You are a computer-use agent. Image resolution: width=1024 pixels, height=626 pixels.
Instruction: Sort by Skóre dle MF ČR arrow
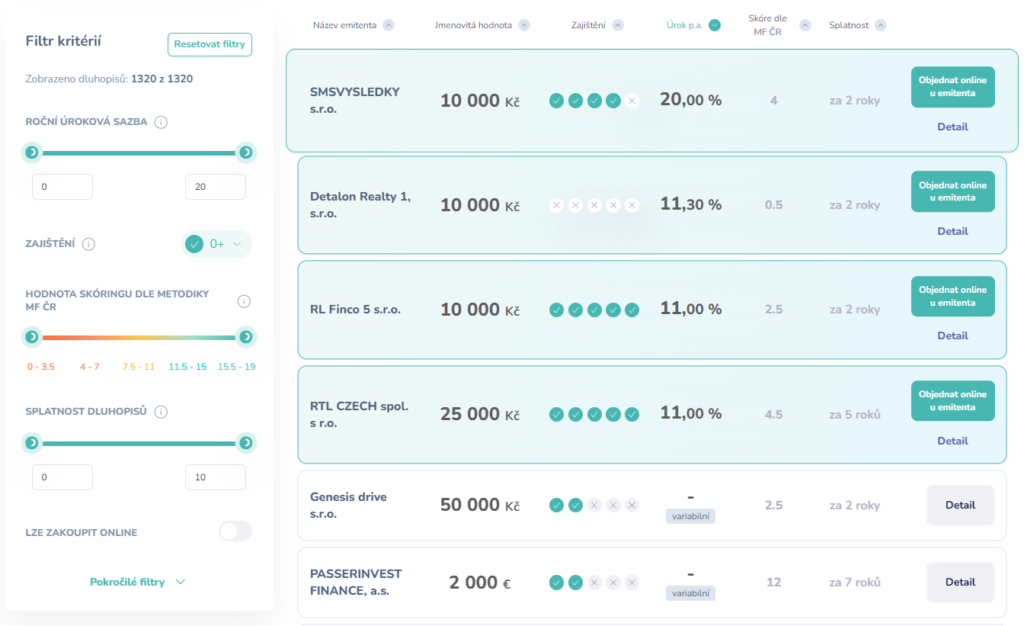(804, 25)
